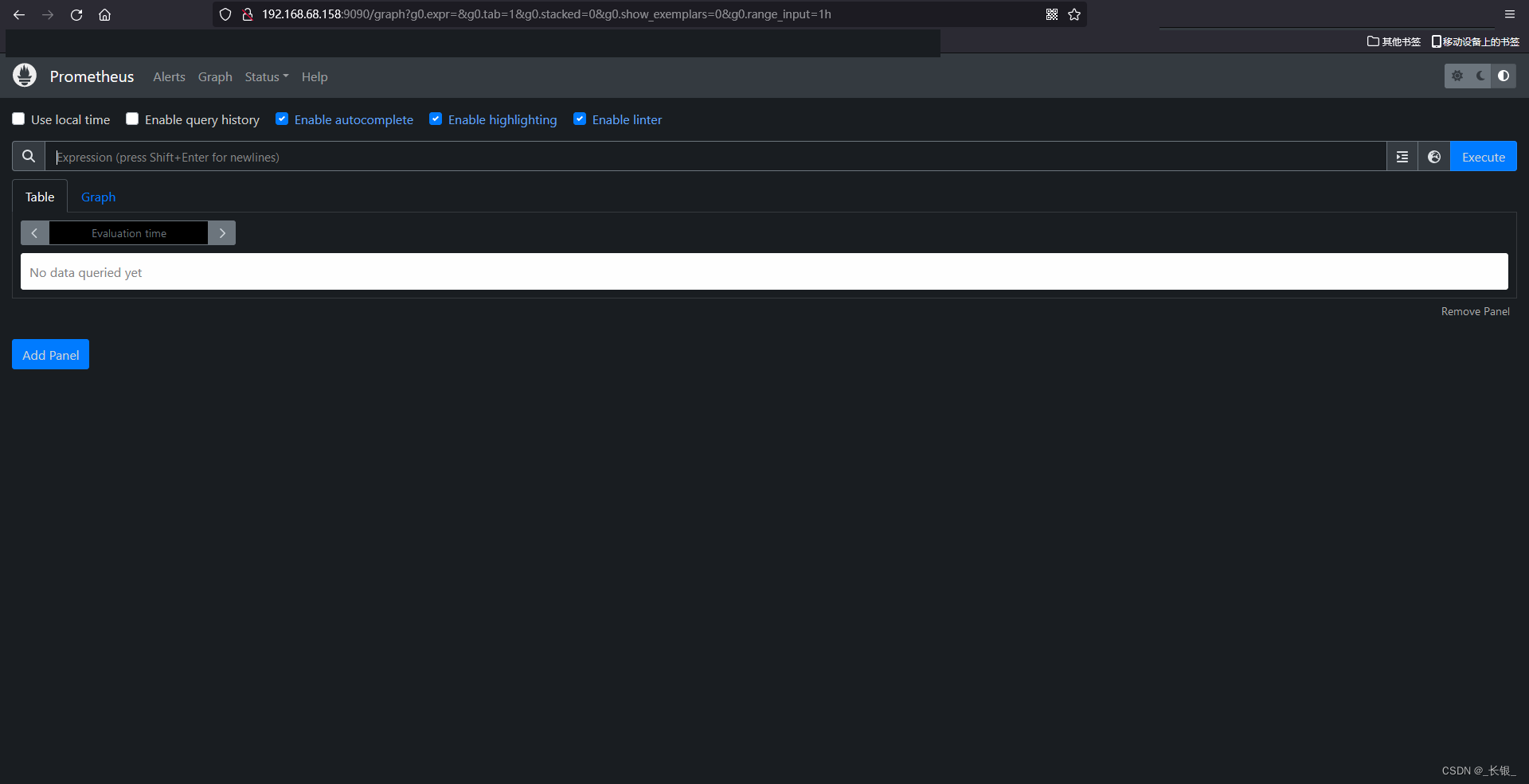Step evaluation time backward arrow
The image size is (1529, 784).
34,233
